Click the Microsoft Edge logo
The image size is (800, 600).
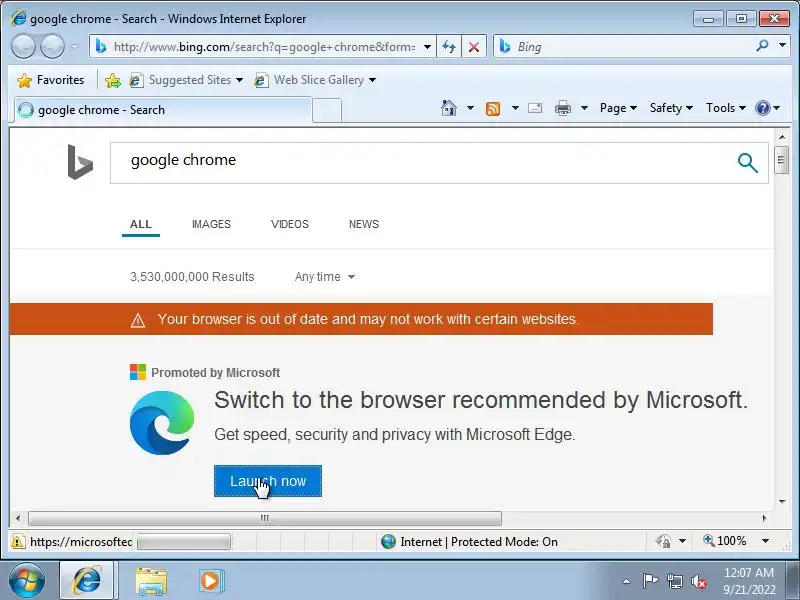point(162,423)
